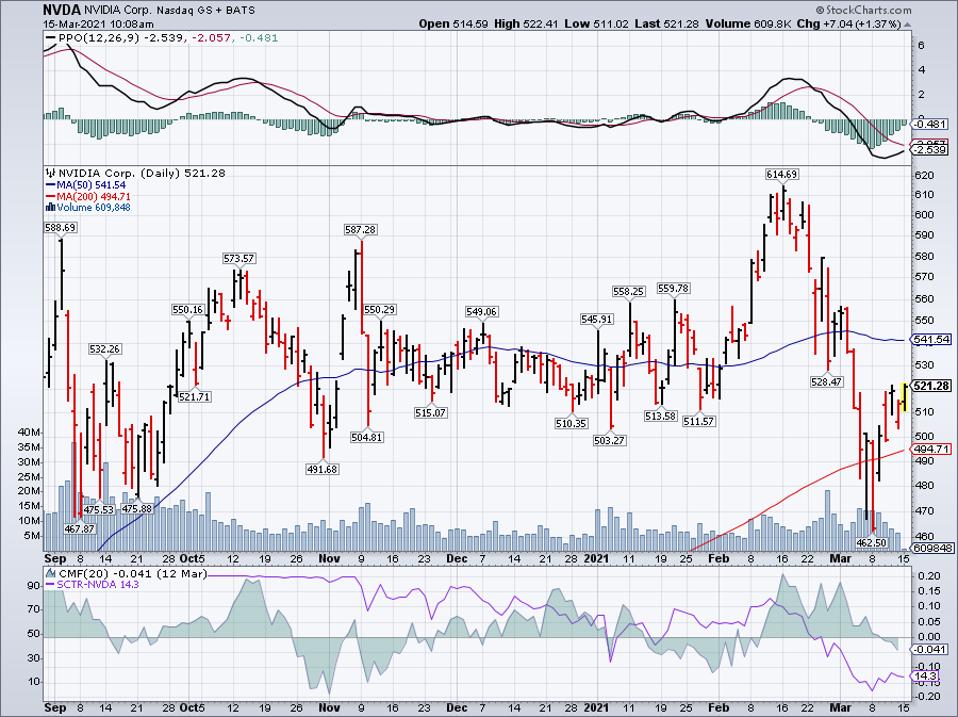
Task: Click the 475.88 low annotation
Action: pos(137,509)
